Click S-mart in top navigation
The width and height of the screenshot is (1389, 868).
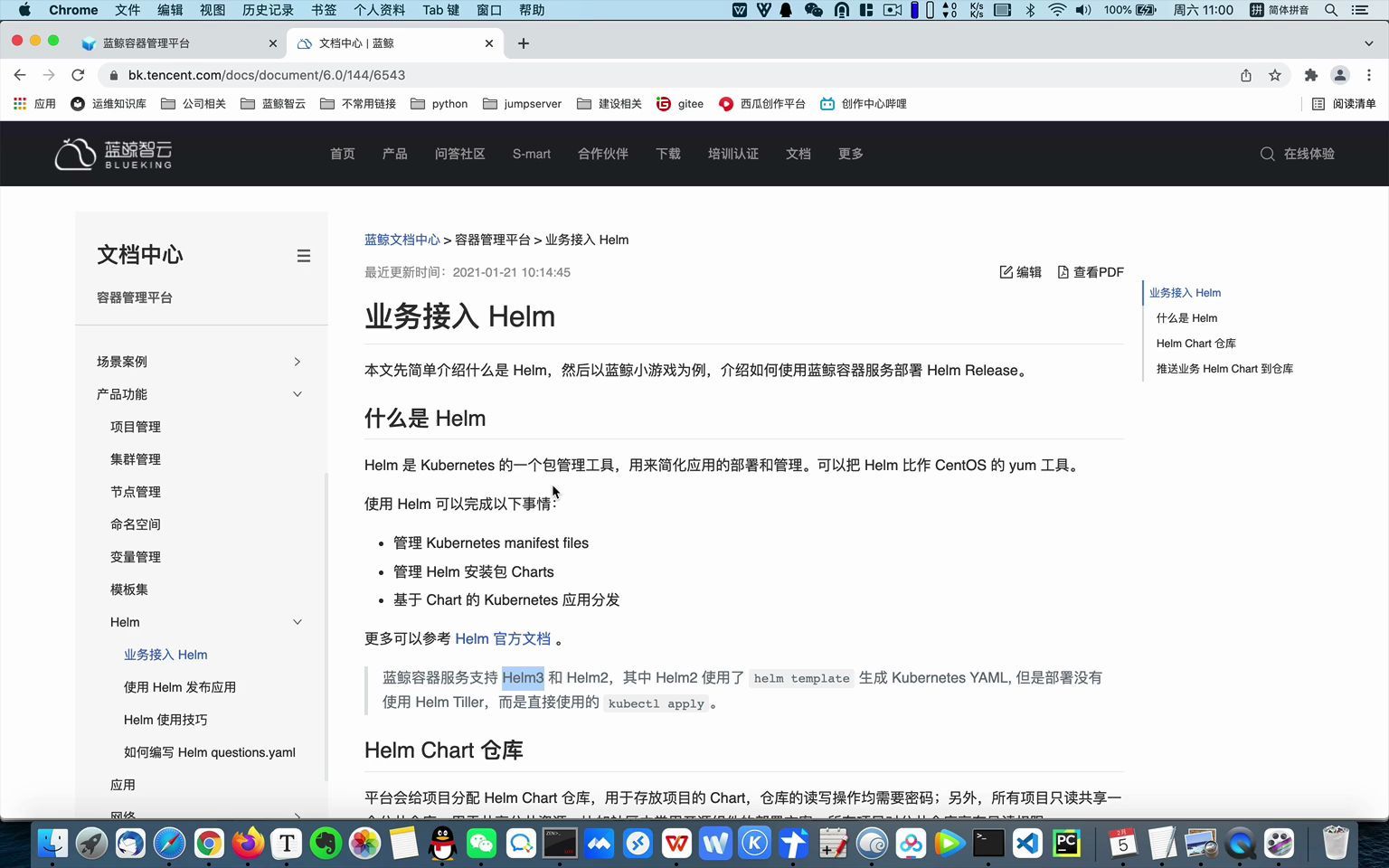pyautogui.click(x=532, y=154)
